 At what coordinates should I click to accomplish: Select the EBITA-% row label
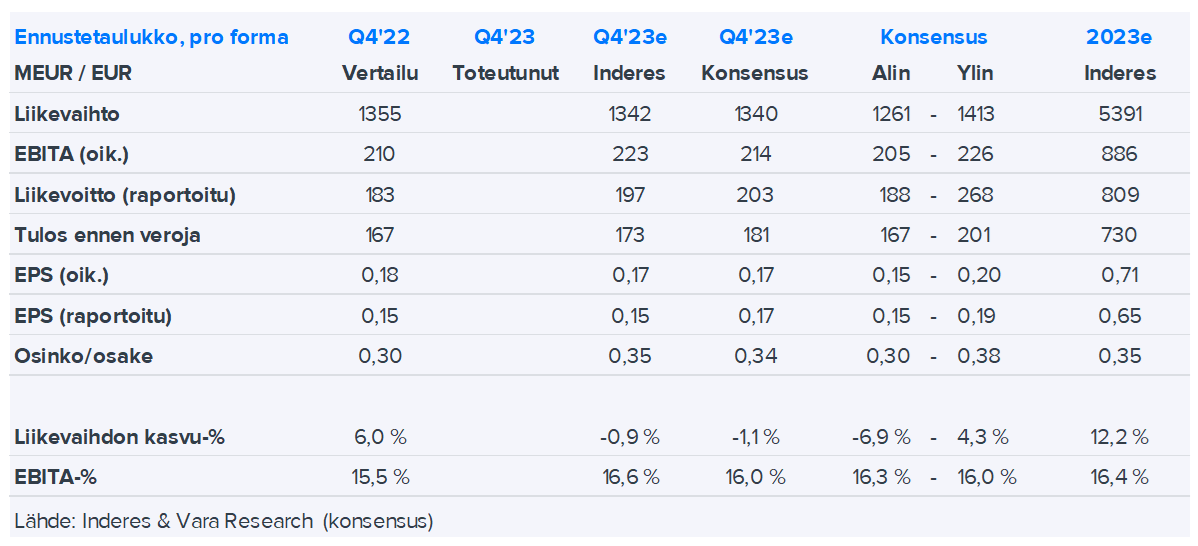point(56,477)
